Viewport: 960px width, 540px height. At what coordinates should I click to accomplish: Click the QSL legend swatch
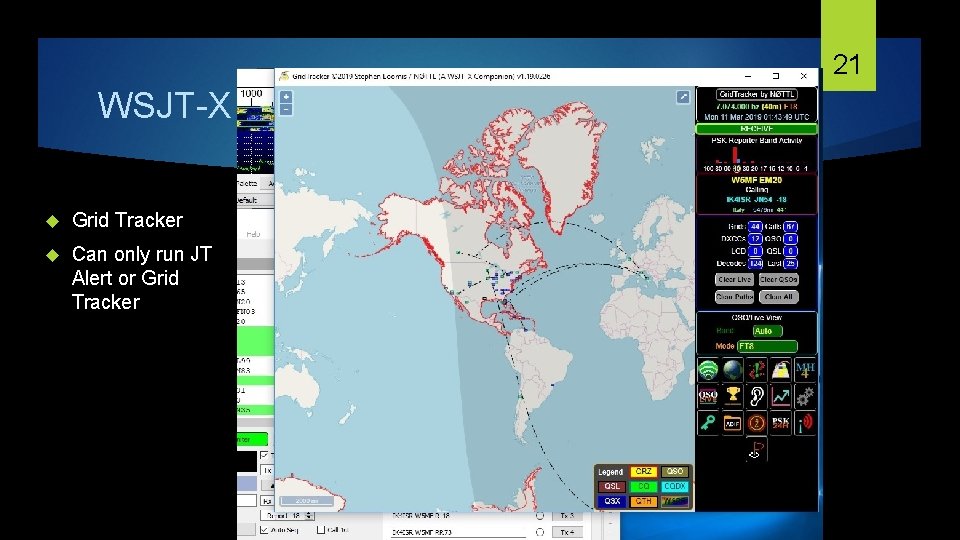(x=612, y=486)
